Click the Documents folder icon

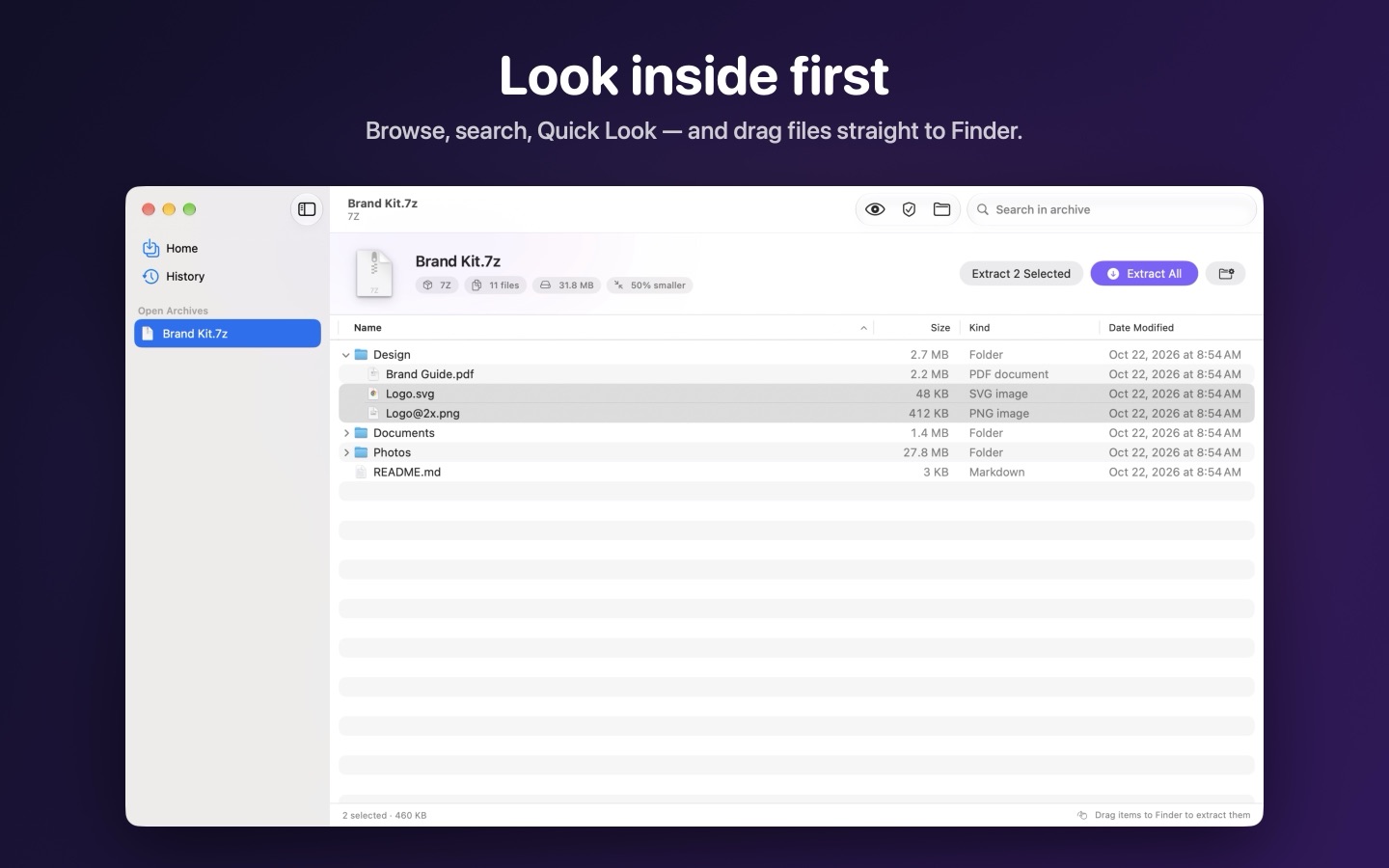(362, 433)
